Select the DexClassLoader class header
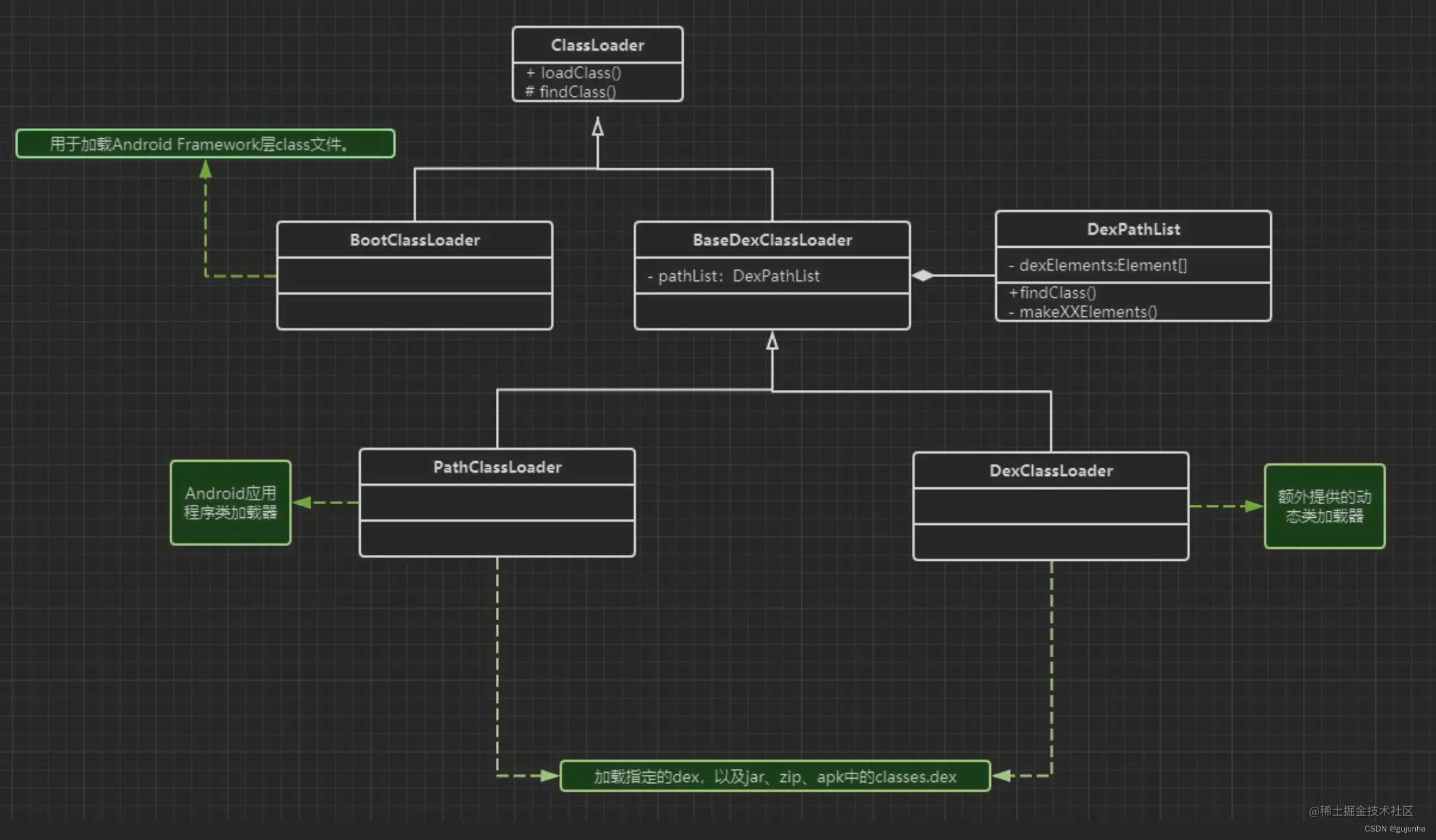This screenshot has height=840, width=1436. pos(1051,470)
